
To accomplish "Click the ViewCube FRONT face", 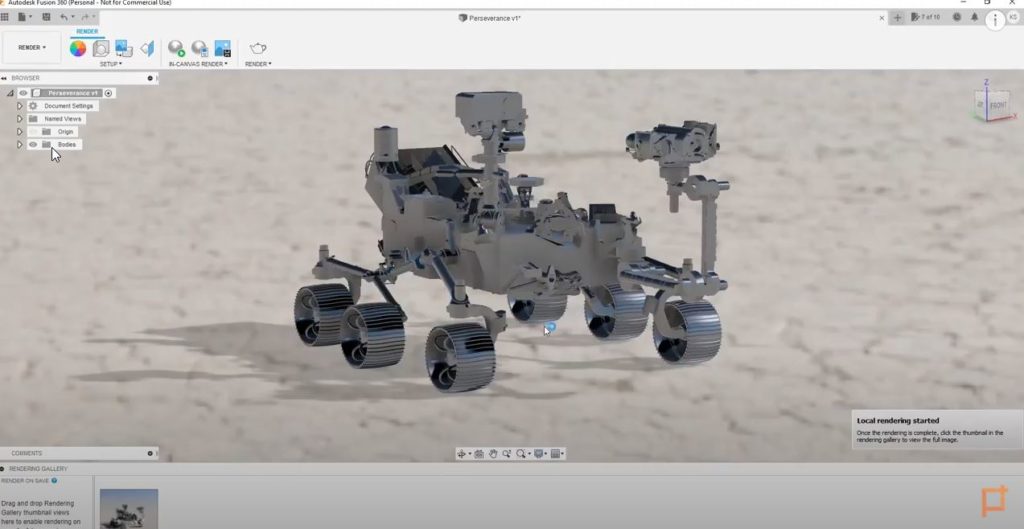I will pos(997,105).
